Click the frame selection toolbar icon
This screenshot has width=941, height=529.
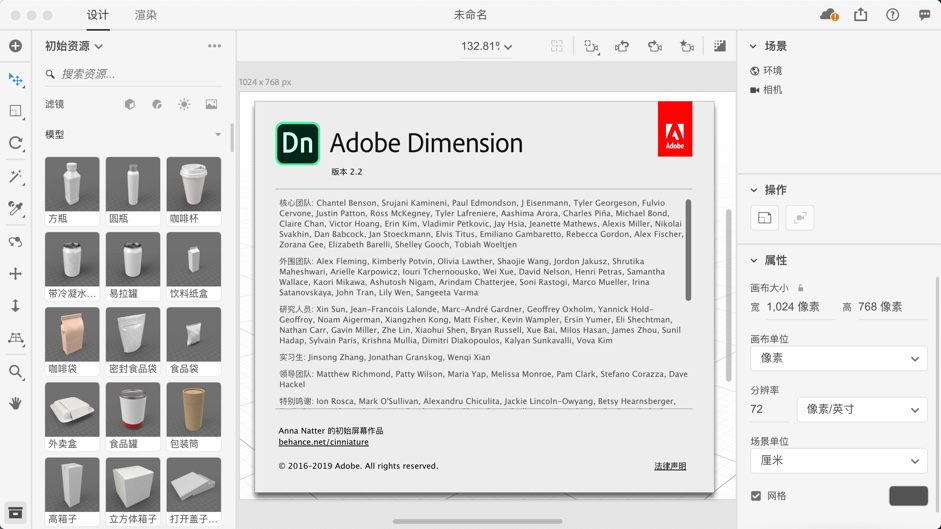[592, 46]
